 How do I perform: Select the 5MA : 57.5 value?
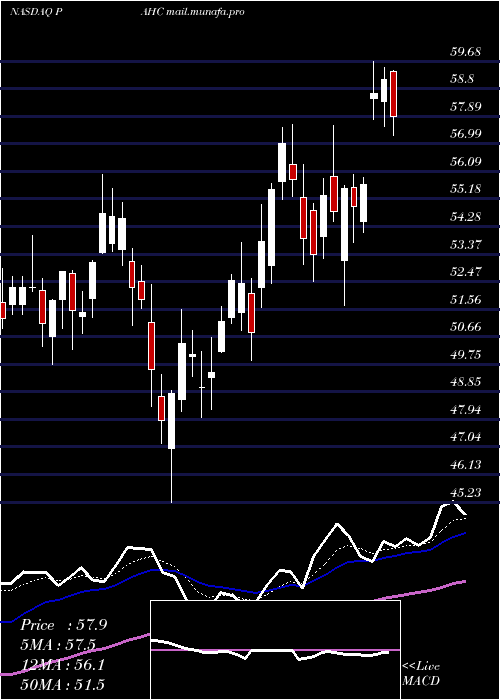pos(58,645)
